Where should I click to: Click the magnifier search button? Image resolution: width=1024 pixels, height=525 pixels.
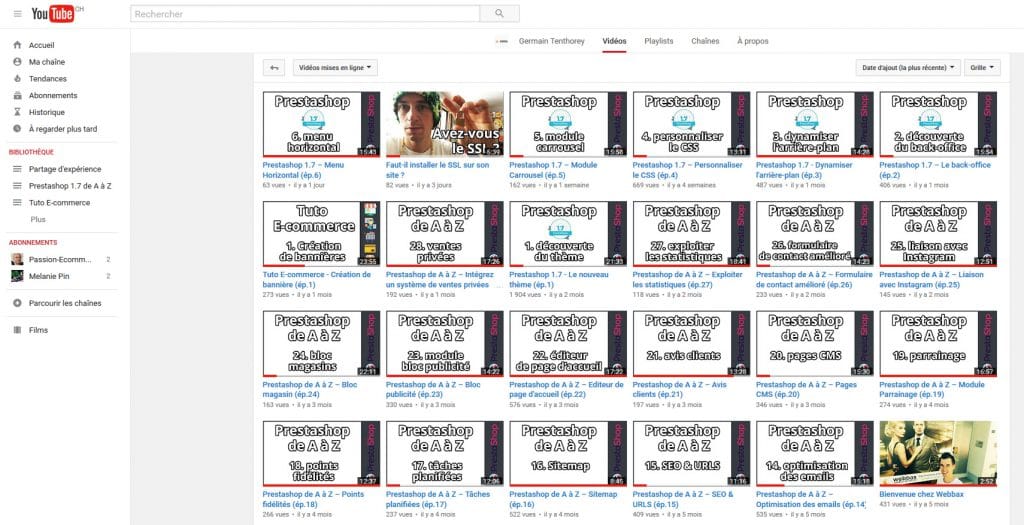[x=500, y=14]
